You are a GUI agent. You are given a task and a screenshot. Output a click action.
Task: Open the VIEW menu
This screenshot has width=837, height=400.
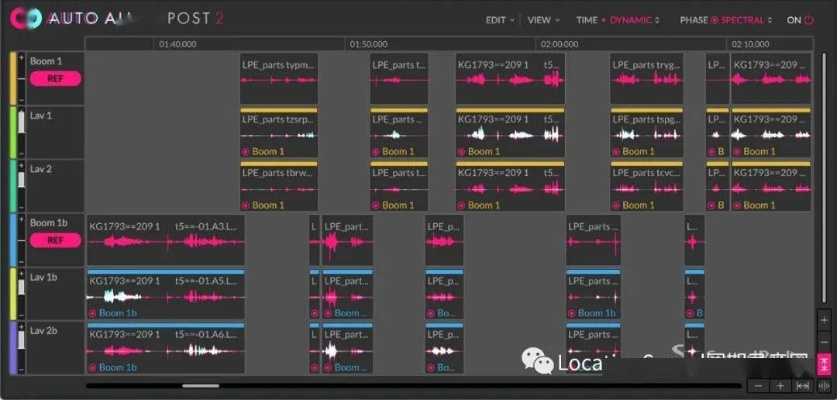pyautogui.click(x=543, y=19)
